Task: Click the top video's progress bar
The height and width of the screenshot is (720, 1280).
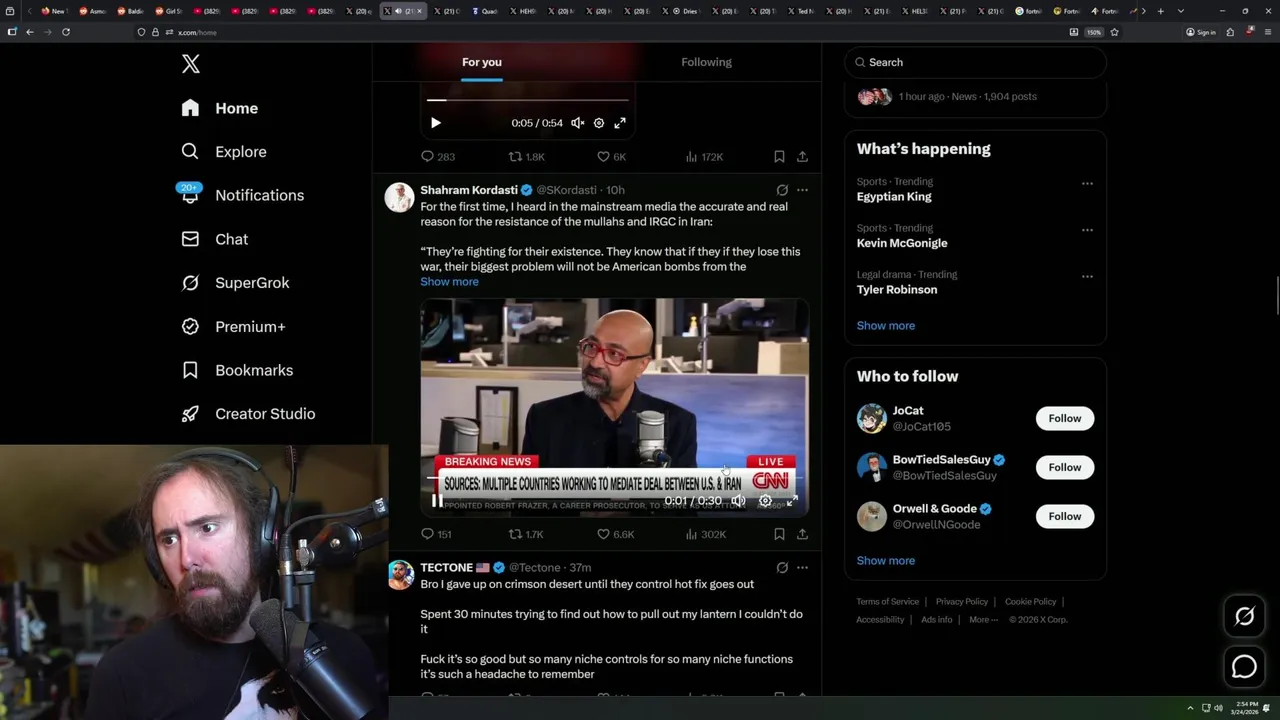Action: (528, 100)
